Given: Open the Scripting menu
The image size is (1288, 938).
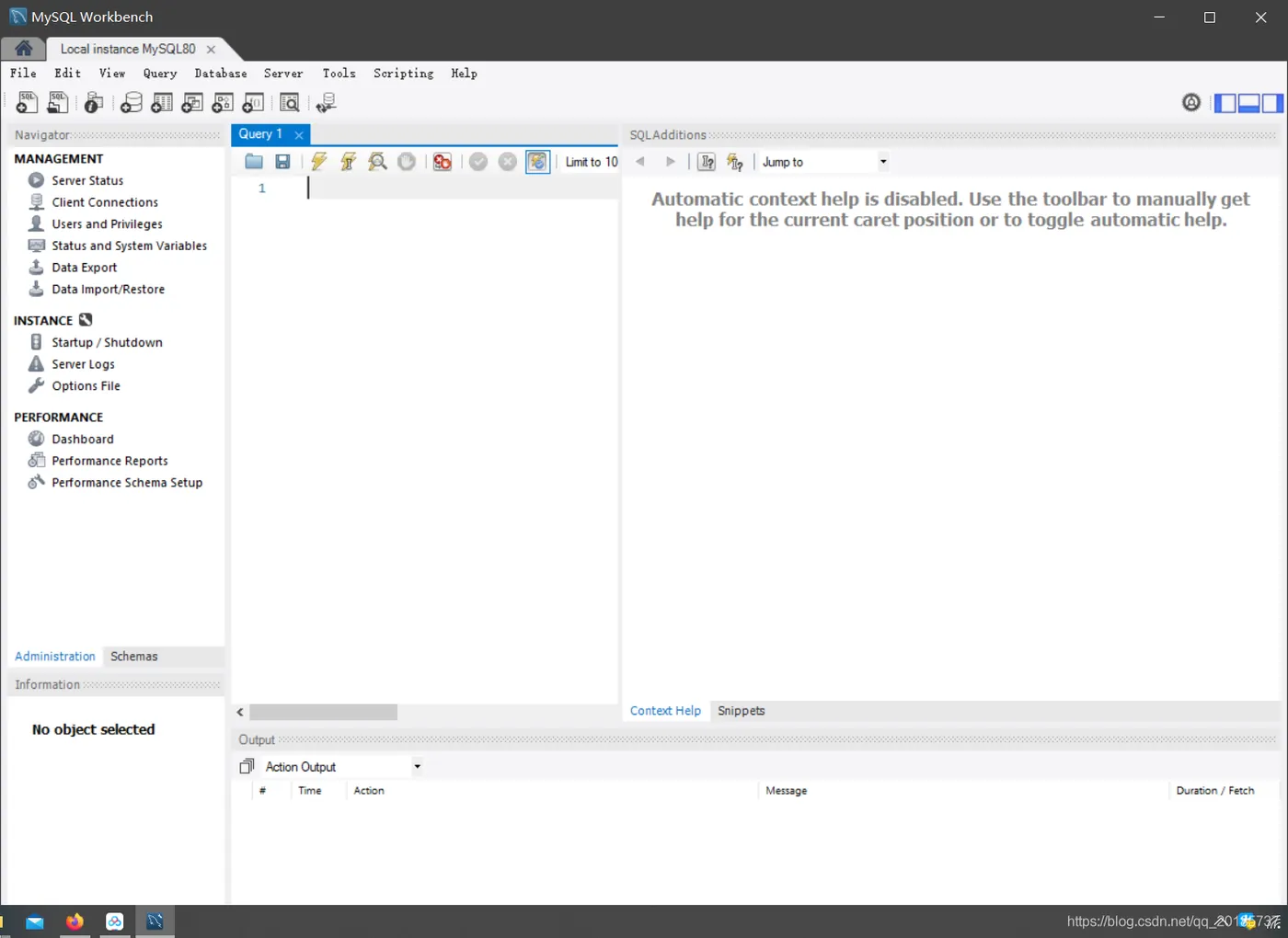Looking at the screenshot, I should pyautogui.click(x=403, y=74).
